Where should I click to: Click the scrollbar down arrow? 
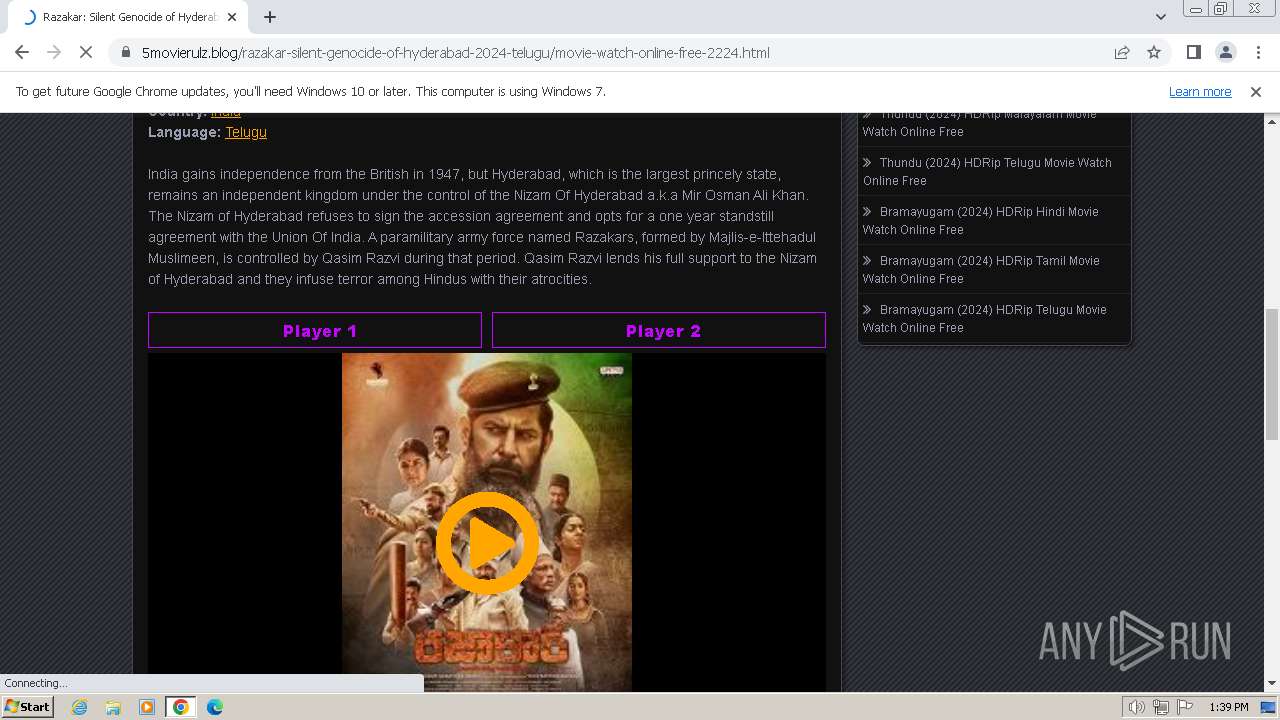pyautogui.click(x=1272, y=684)
